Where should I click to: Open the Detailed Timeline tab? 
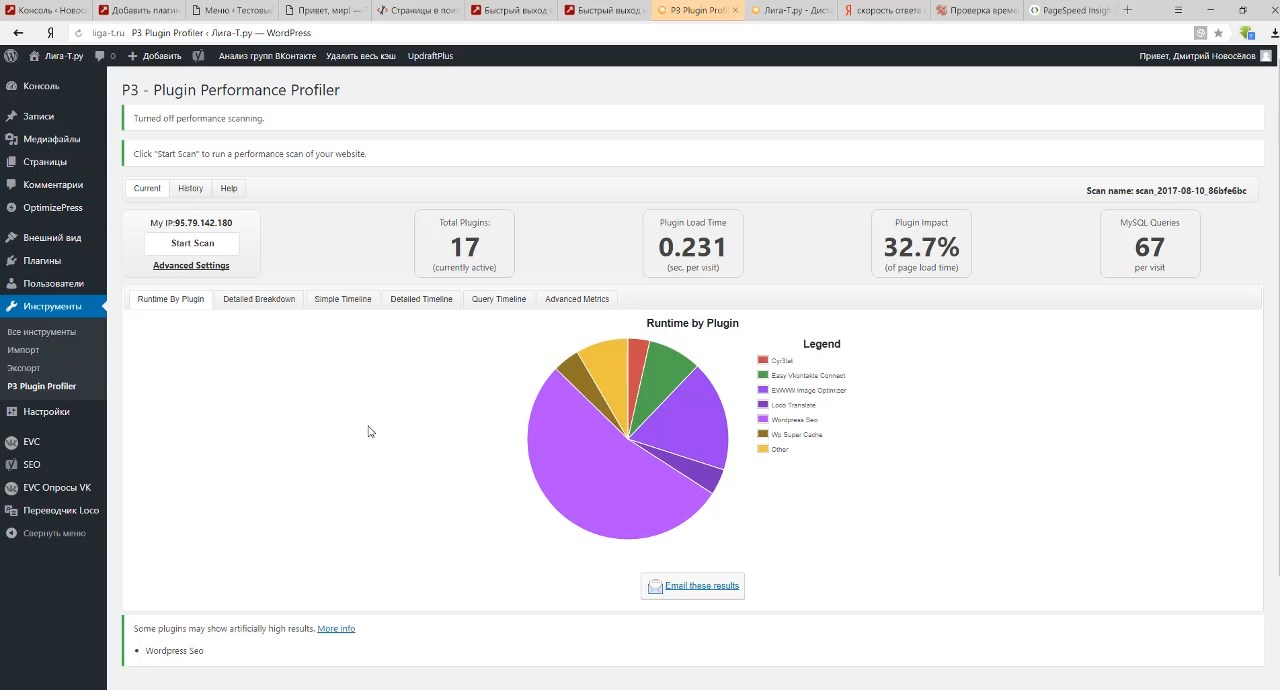click(421, 299)
